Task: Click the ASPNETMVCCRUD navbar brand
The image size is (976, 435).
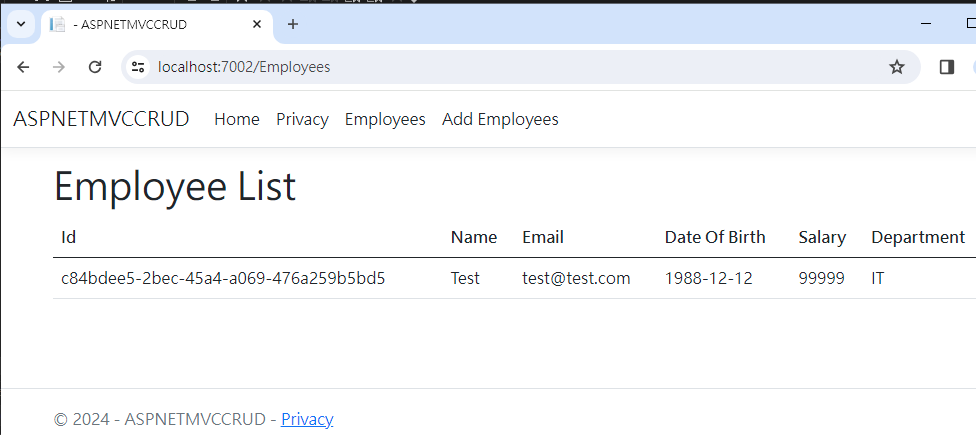Action: click(101, 119)
